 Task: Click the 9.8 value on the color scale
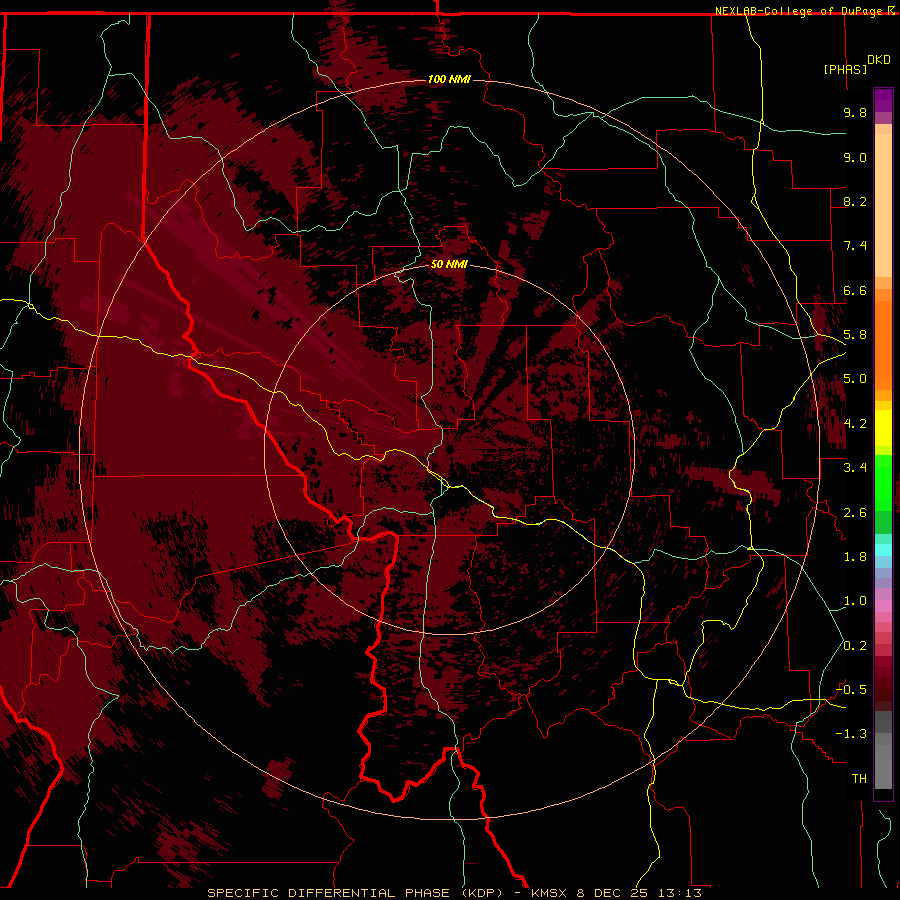click(x=855, y=112)
